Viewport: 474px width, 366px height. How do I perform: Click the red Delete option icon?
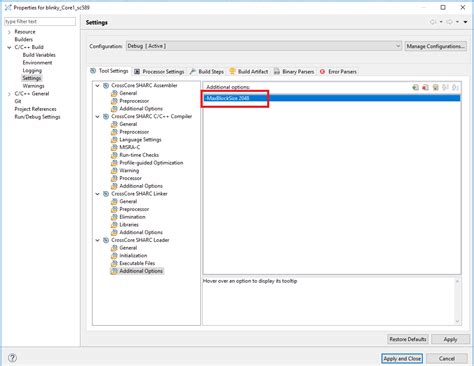pos(425,87)
